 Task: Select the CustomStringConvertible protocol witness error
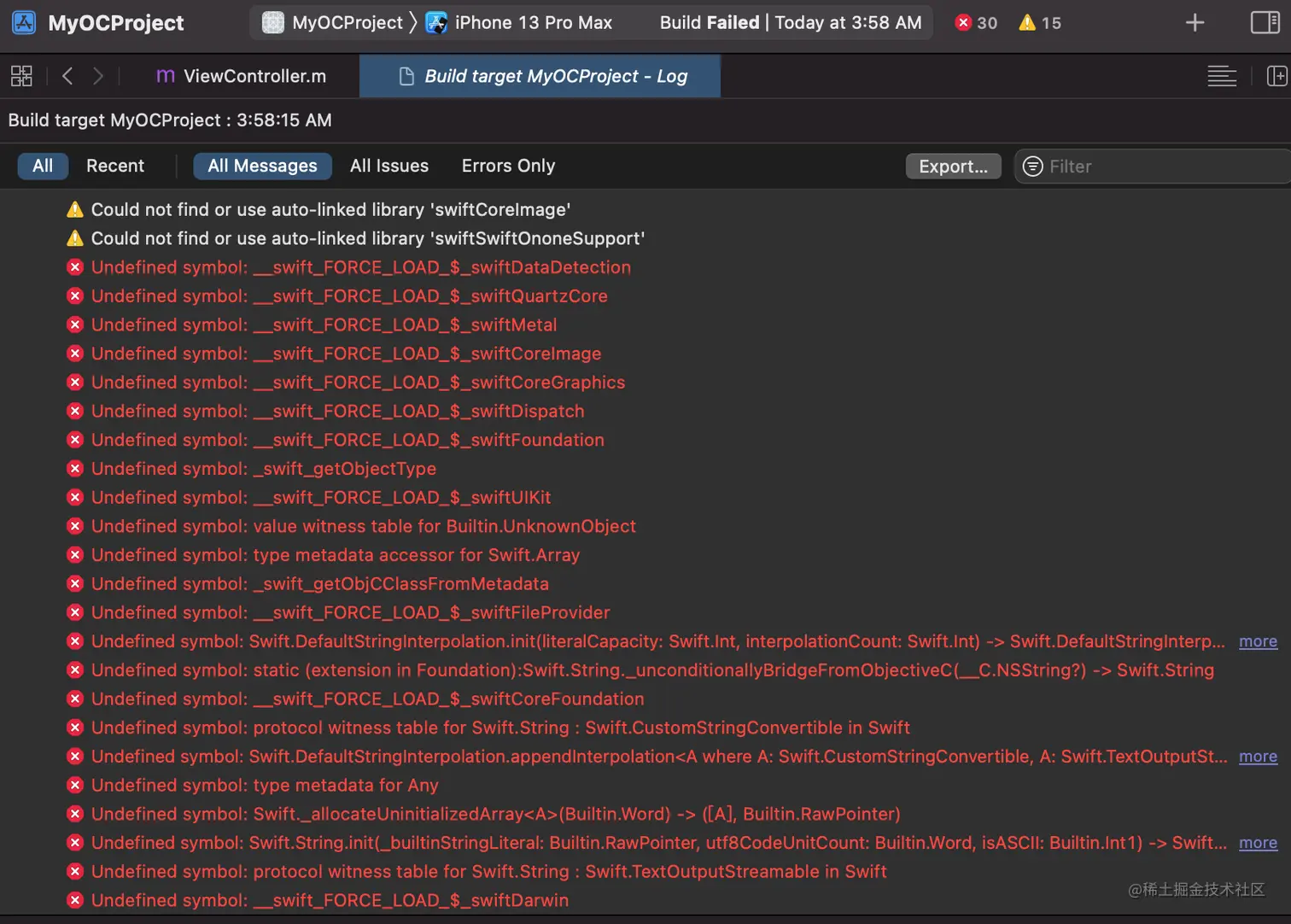click(x=500, y=728)
